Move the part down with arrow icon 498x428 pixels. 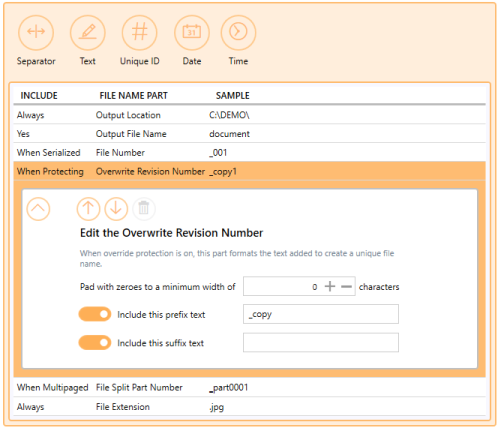point(116,209)
